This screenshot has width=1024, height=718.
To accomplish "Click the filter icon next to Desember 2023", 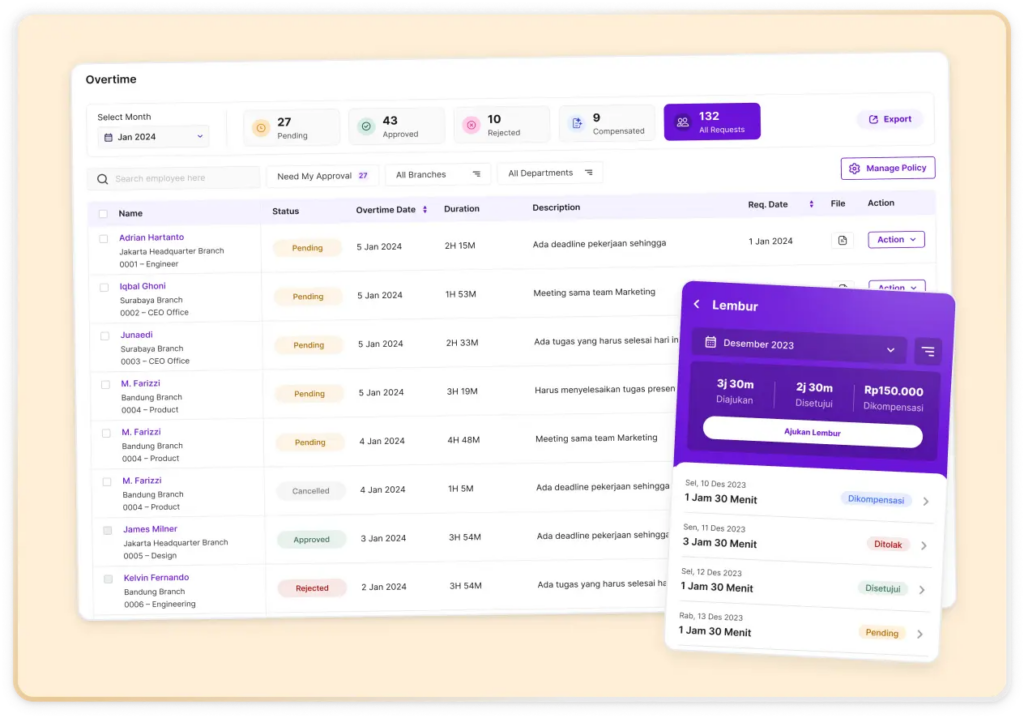I will point(928,351).
